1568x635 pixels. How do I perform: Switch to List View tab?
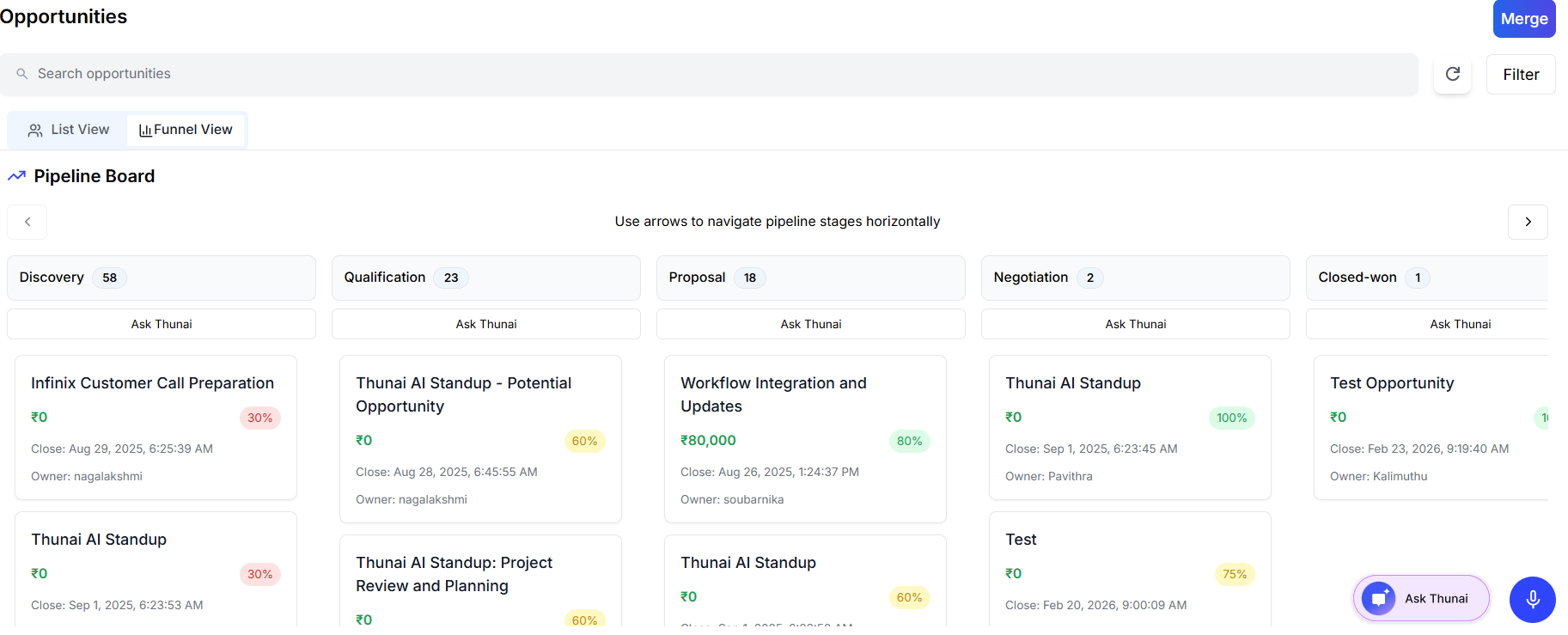[69, 130]
